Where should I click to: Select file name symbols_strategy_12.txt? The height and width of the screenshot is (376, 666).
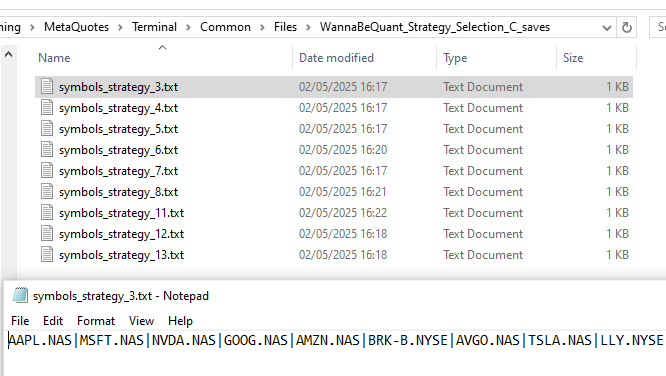pyautogui.click(x=121, y=234)
